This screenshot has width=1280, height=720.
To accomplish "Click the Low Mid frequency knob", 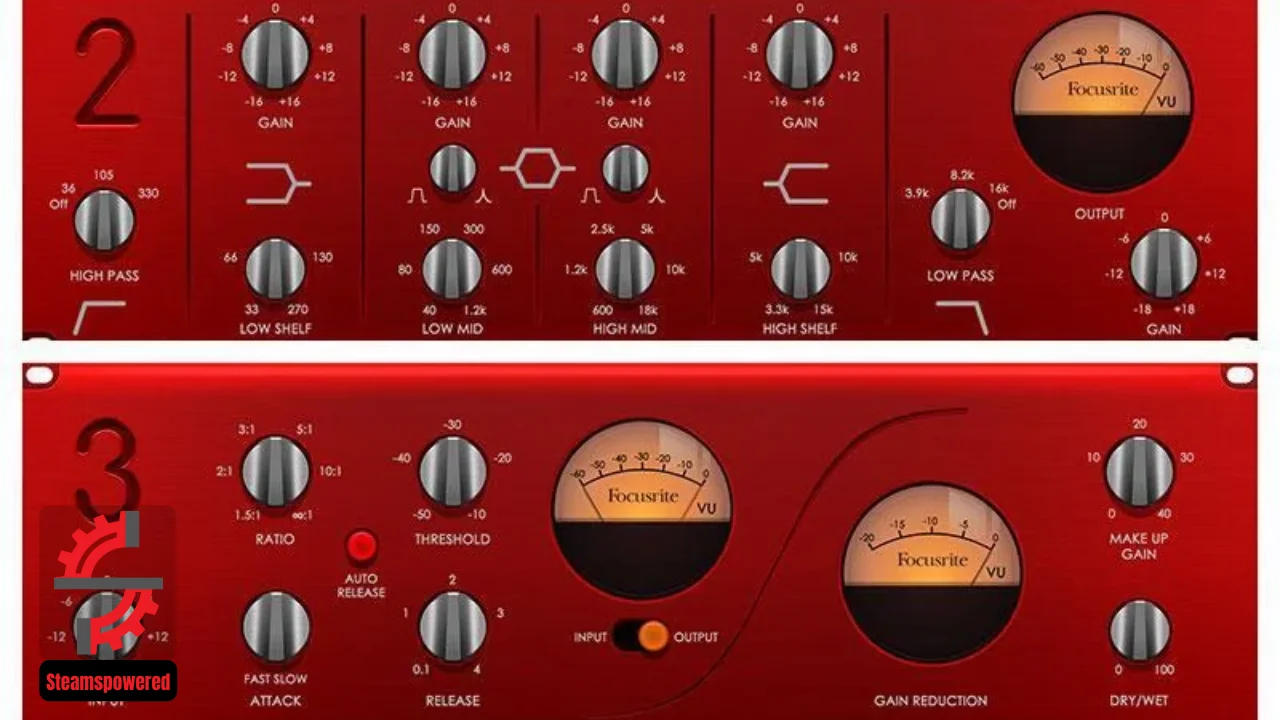I will coord(452,269).
